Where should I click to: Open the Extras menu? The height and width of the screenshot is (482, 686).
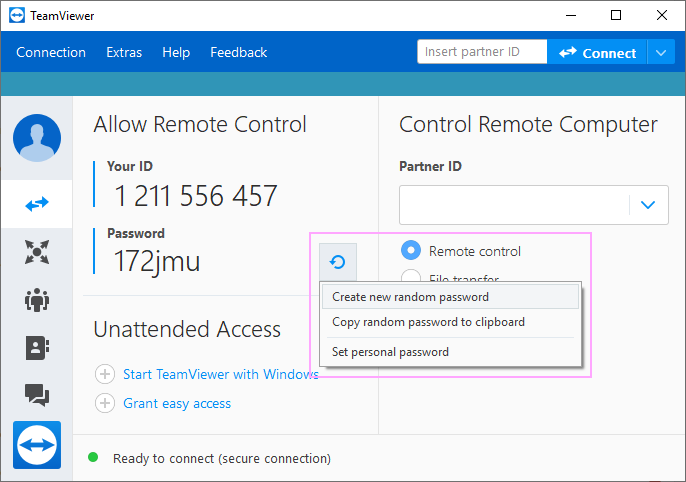point(124,52)
